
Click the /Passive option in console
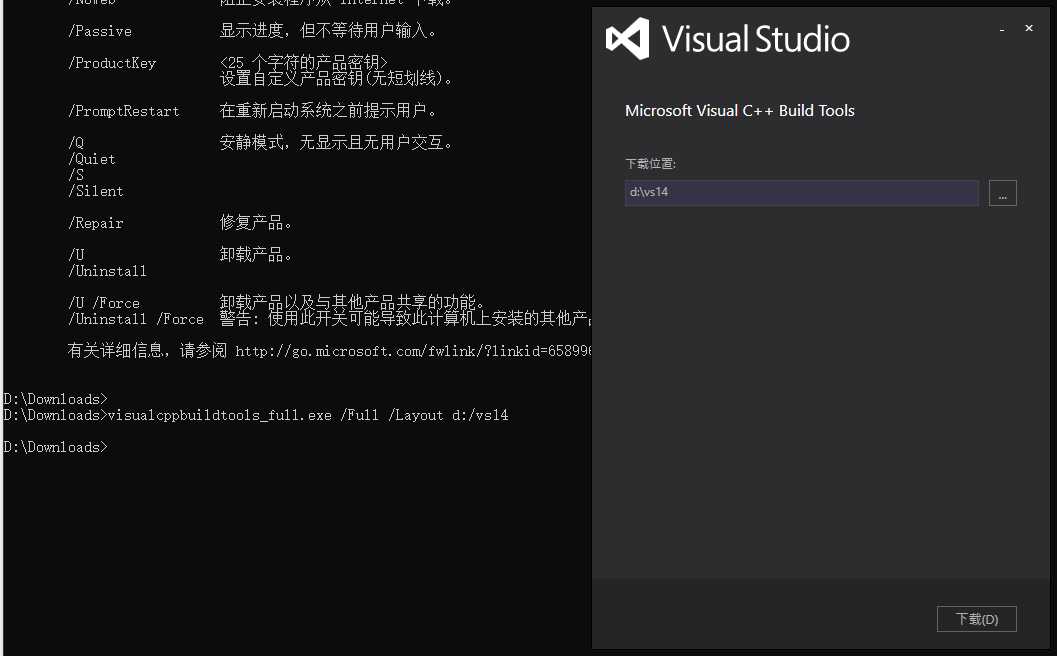tap(100, 31)
